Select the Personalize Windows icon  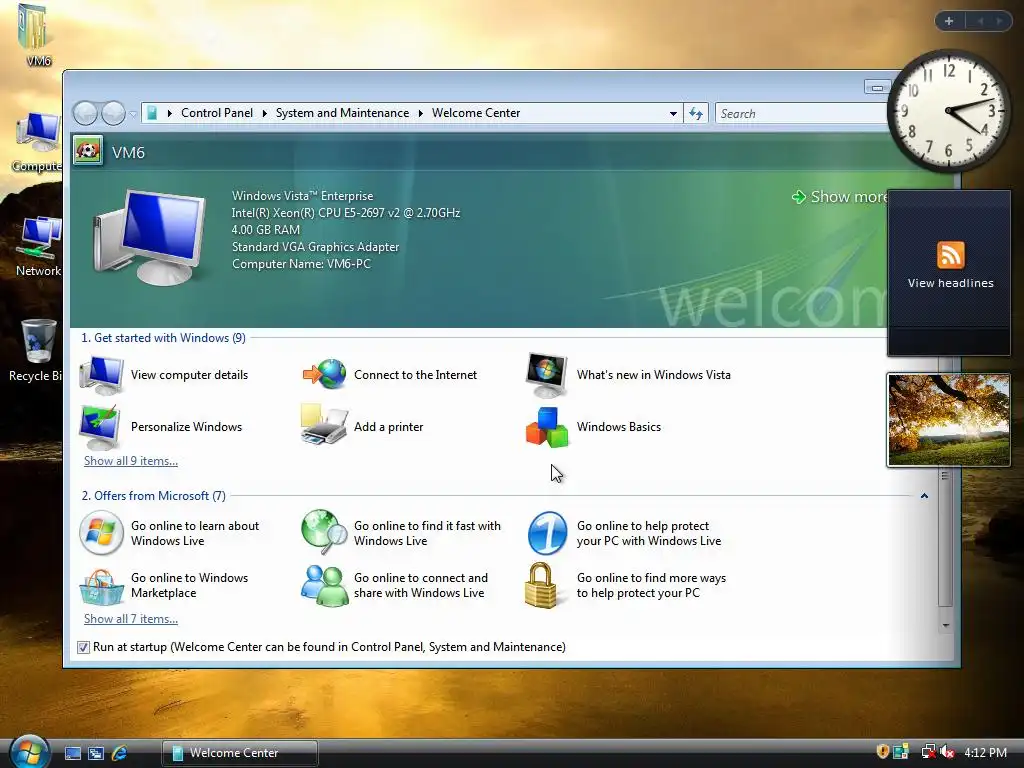pyautogui.click(x=100, y=427)
